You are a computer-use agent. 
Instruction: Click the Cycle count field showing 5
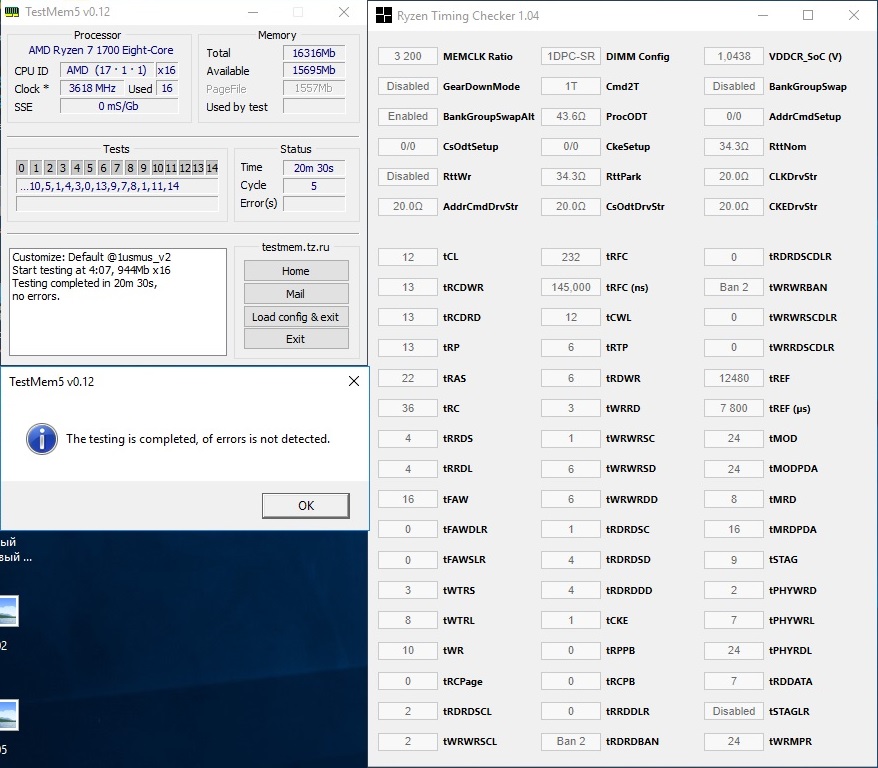tap(314, 186)
